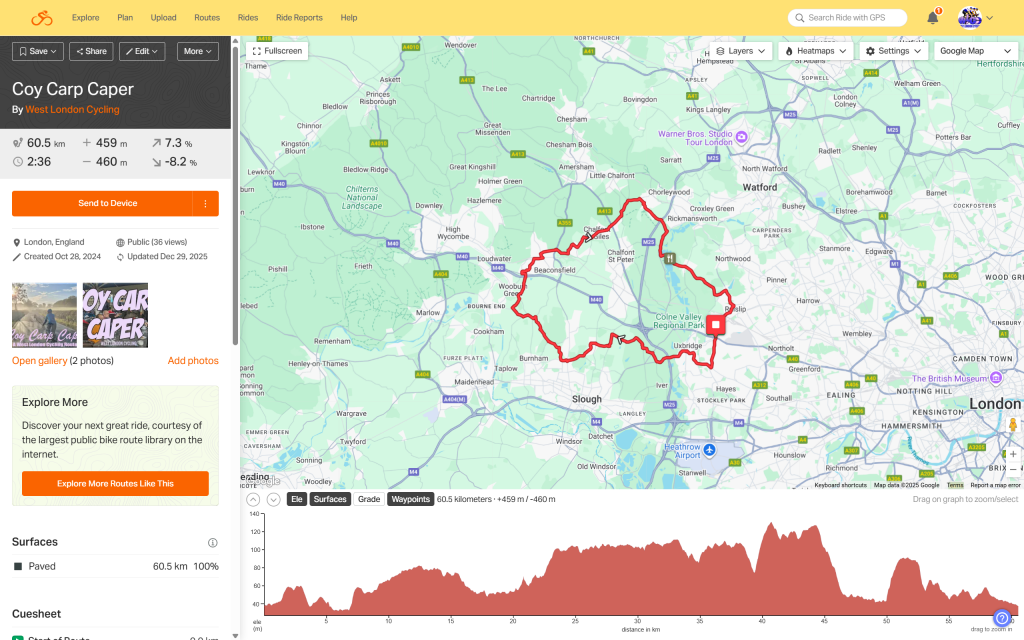Open the Routes menu
The width and height of the screenshot is (1024, 640).
pyautogui.click(x=207, y=18)
